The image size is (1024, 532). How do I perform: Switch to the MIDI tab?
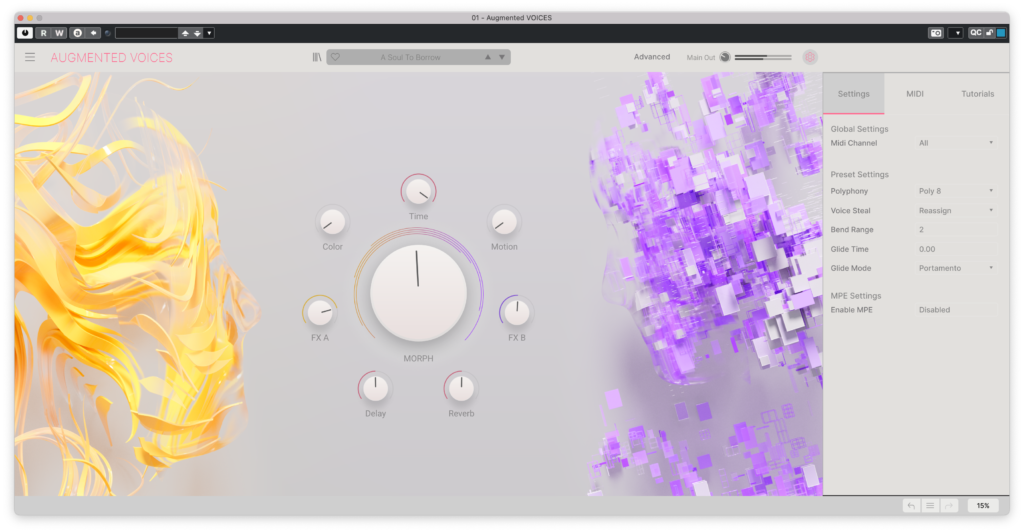[x=914, y=93]
